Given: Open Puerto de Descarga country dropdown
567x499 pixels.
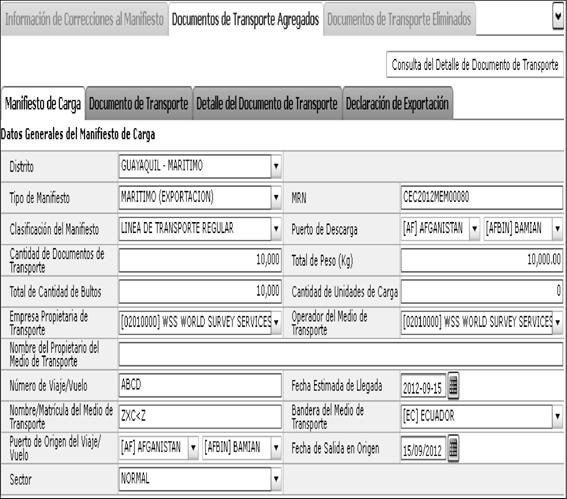Looking at the screenshot, I should [x=474, y=229].
